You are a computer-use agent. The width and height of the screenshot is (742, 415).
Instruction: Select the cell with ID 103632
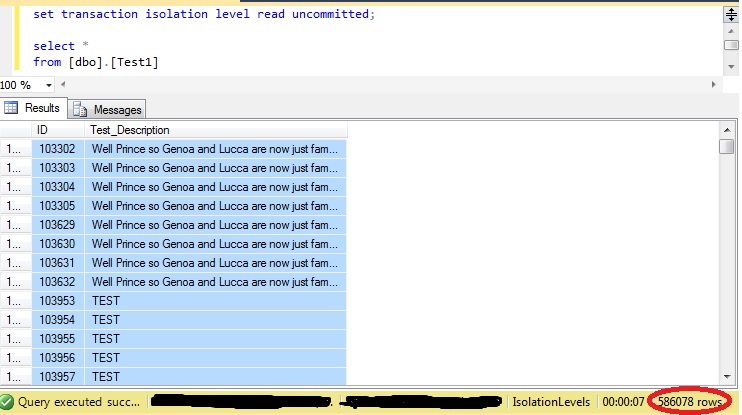(58, 282)
